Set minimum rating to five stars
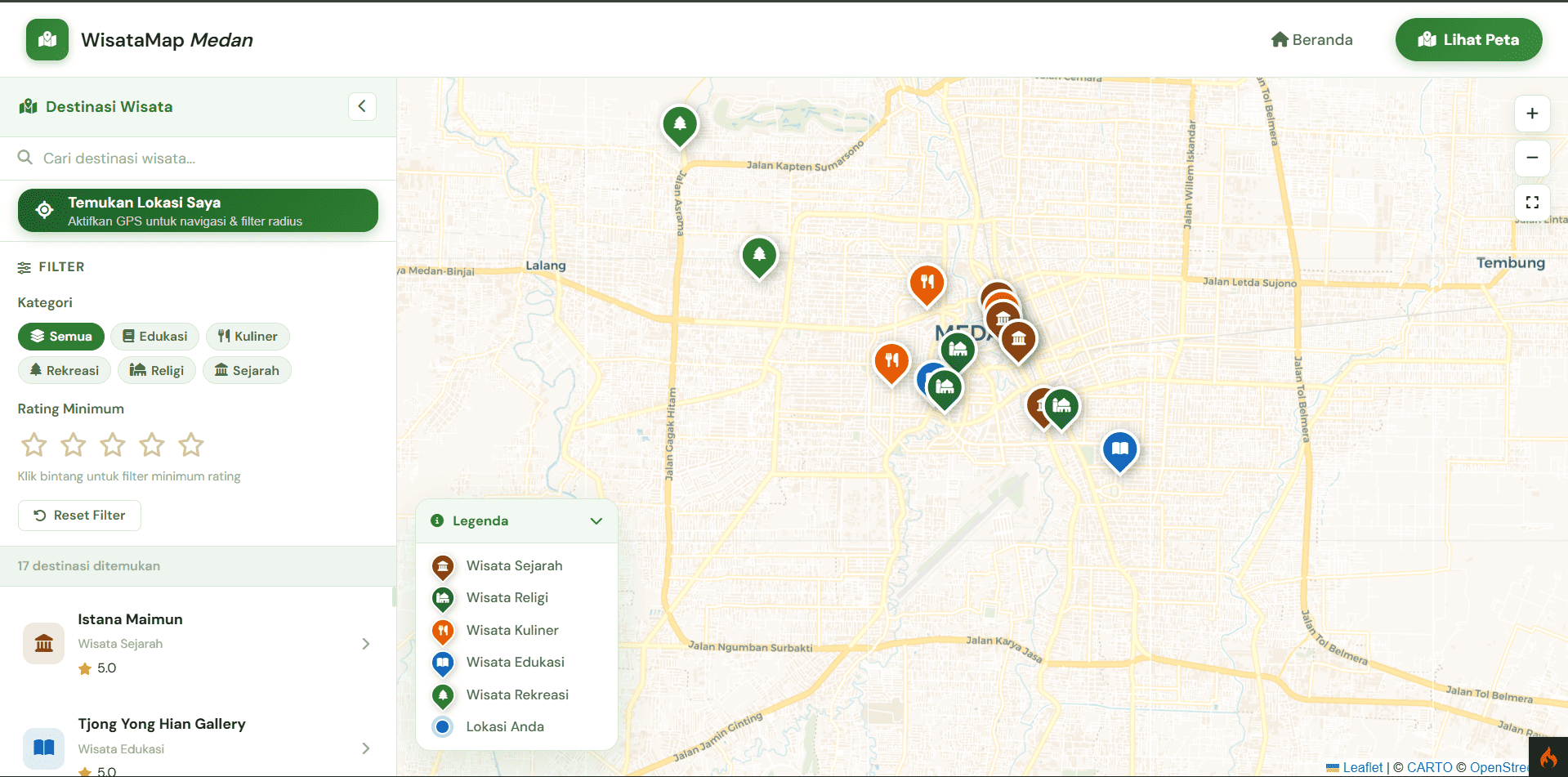The height and width of the screenshot is (777, 1568). (x=191, y=444)
